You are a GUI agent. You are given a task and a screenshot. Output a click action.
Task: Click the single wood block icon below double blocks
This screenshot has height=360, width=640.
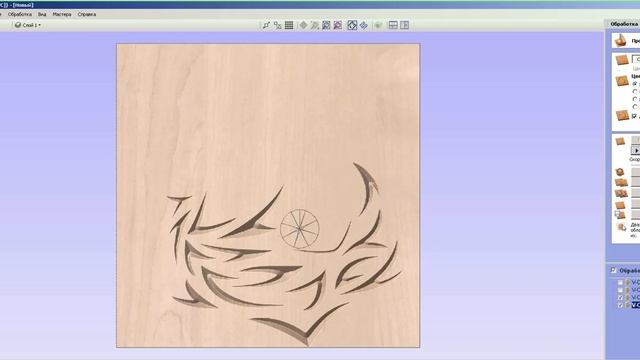[620, 204]
